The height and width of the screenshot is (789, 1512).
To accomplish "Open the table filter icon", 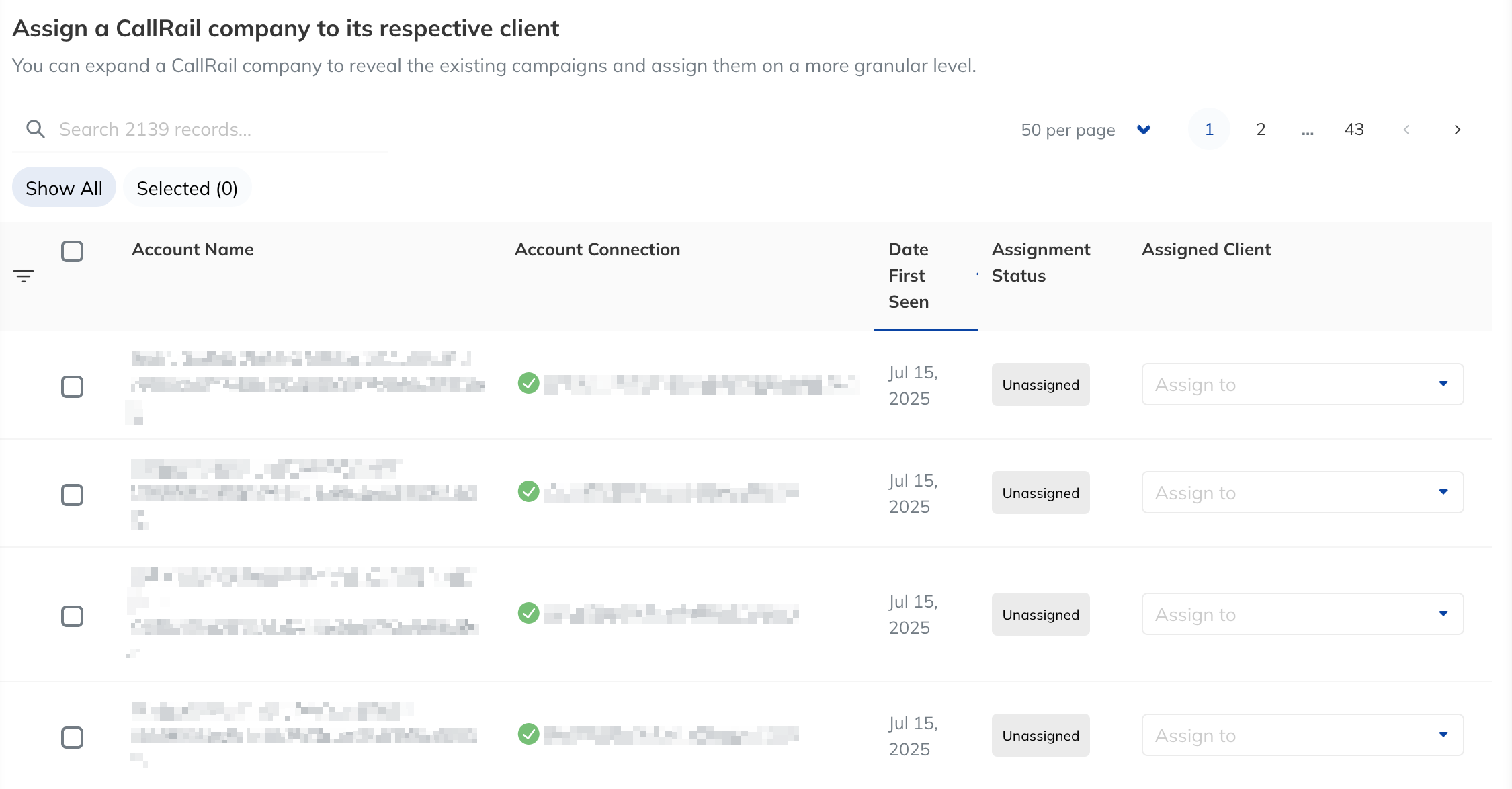I will 24,276.
